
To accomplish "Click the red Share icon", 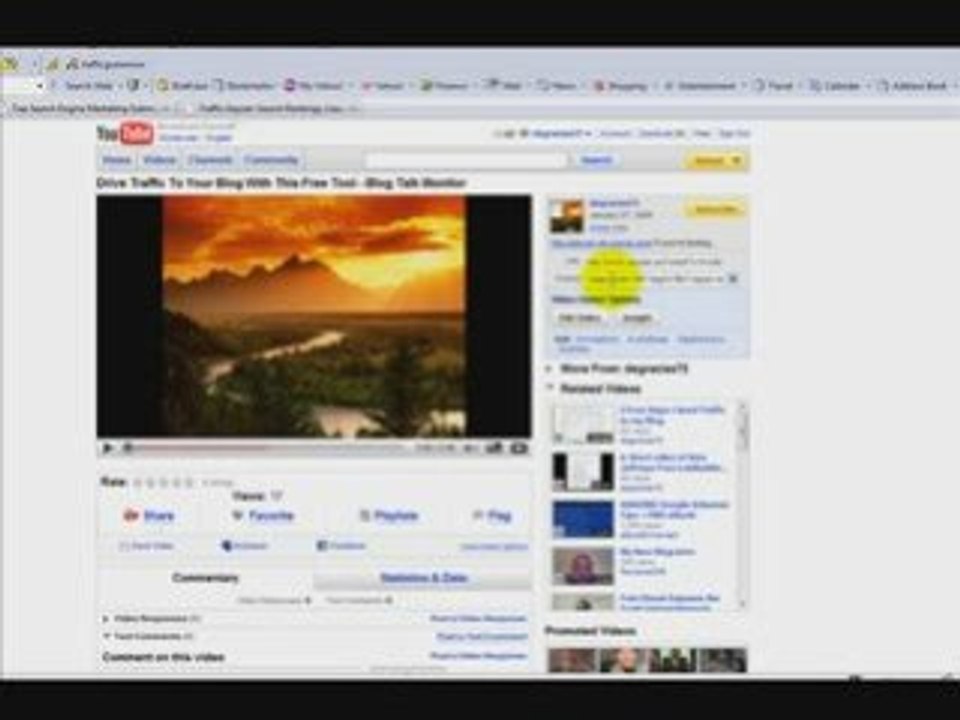I will 130,516.
